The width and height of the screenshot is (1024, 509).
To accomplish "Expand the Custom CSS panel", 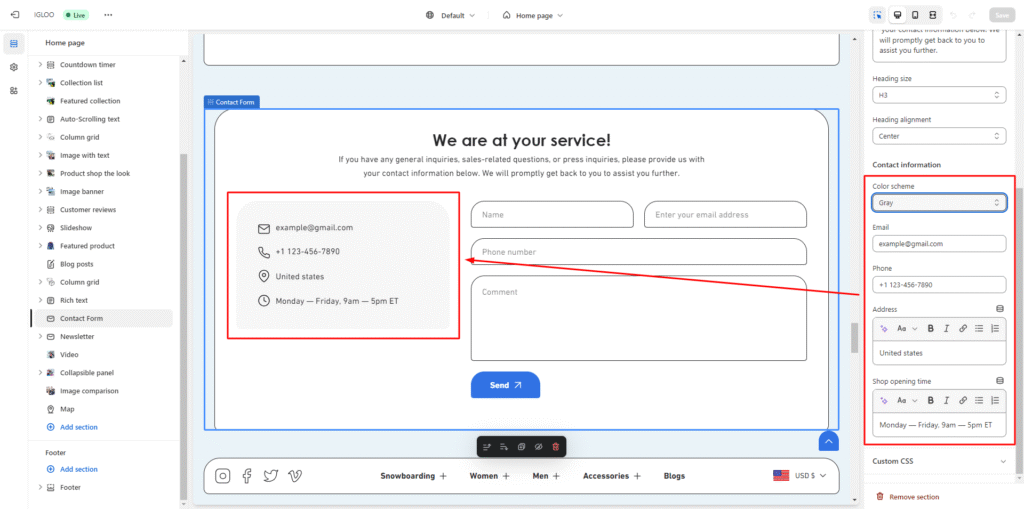I will 938,461.
